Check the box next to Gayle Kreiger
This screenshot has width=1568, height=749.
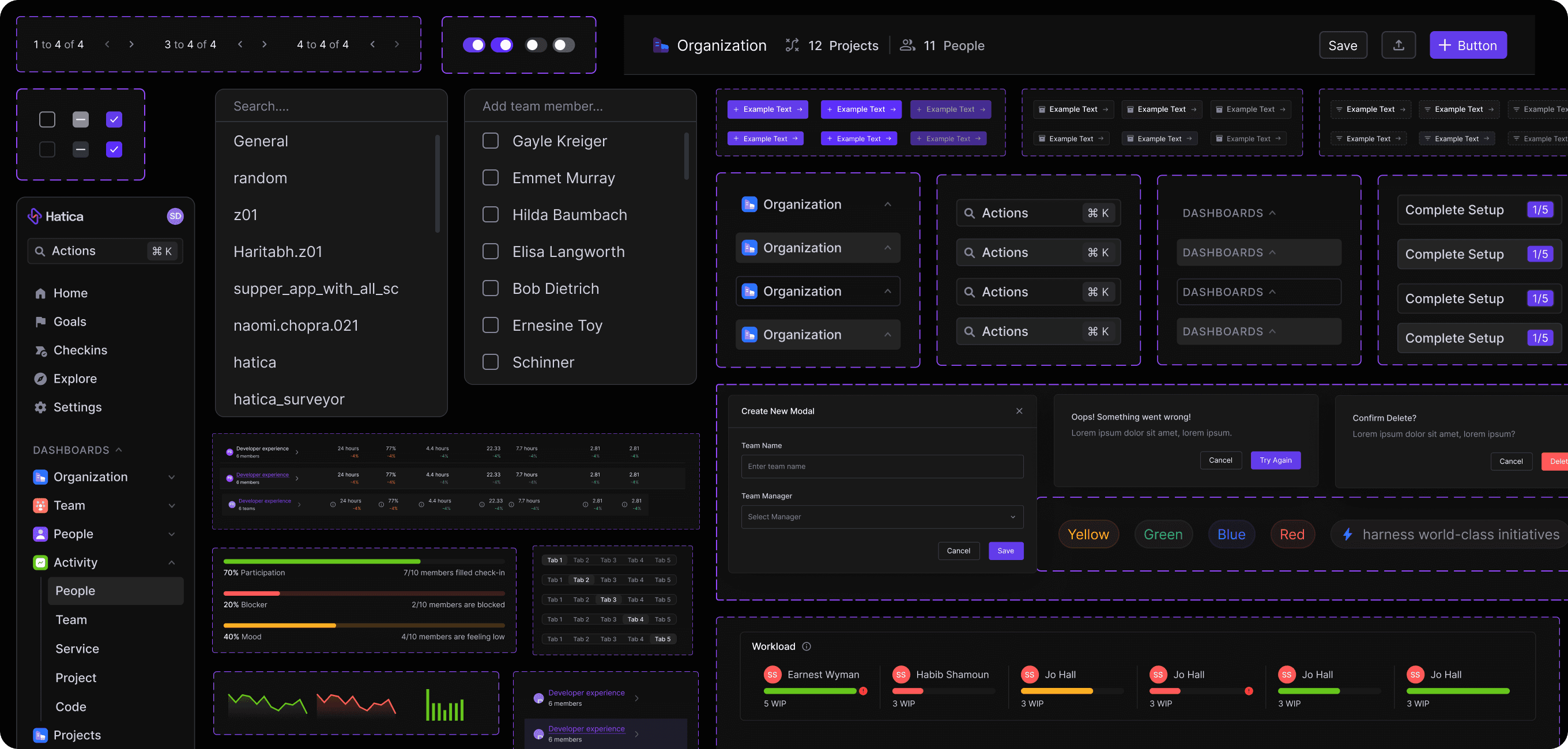(491, 141)
